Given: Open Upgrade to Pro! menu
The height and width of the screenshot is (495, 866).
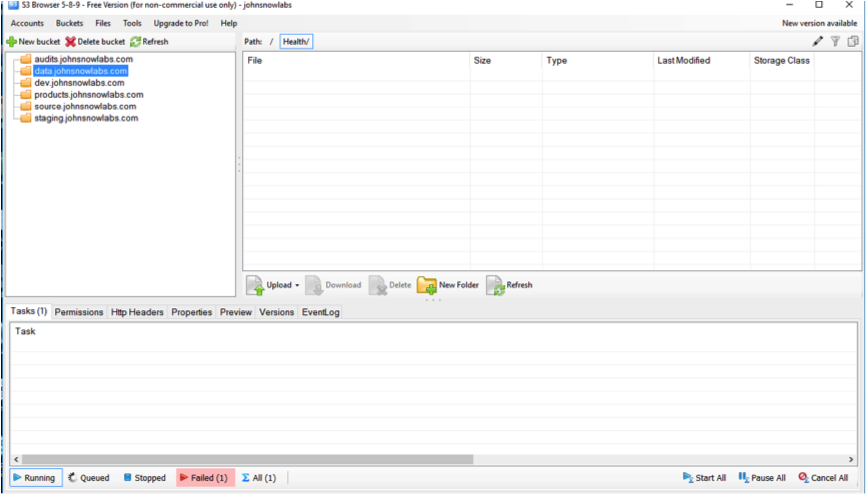Looking at the screenshot, I should point(181,23).
